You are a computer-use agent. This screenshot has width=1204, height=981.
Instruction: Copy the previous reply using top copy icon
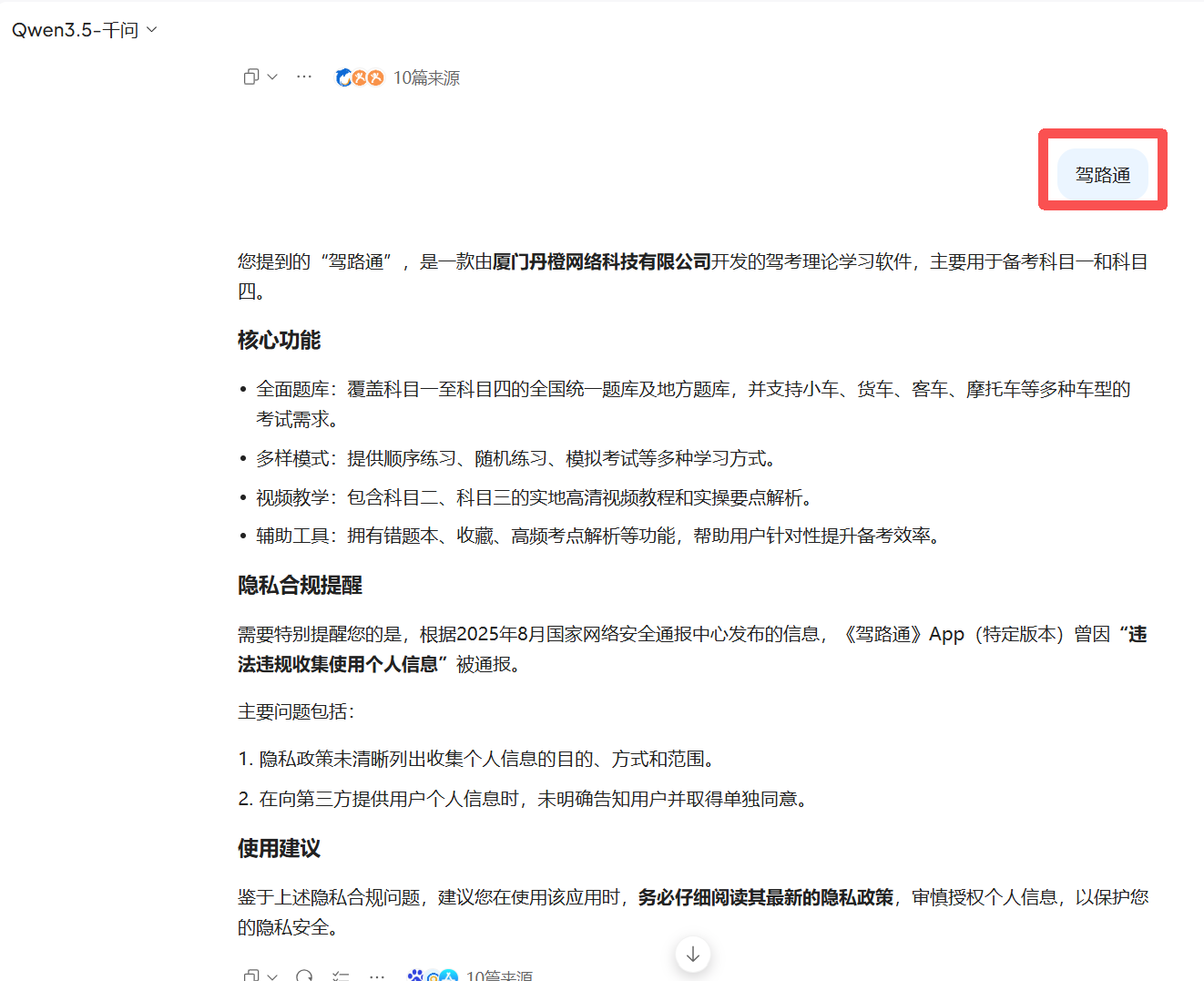pos(251,77)
